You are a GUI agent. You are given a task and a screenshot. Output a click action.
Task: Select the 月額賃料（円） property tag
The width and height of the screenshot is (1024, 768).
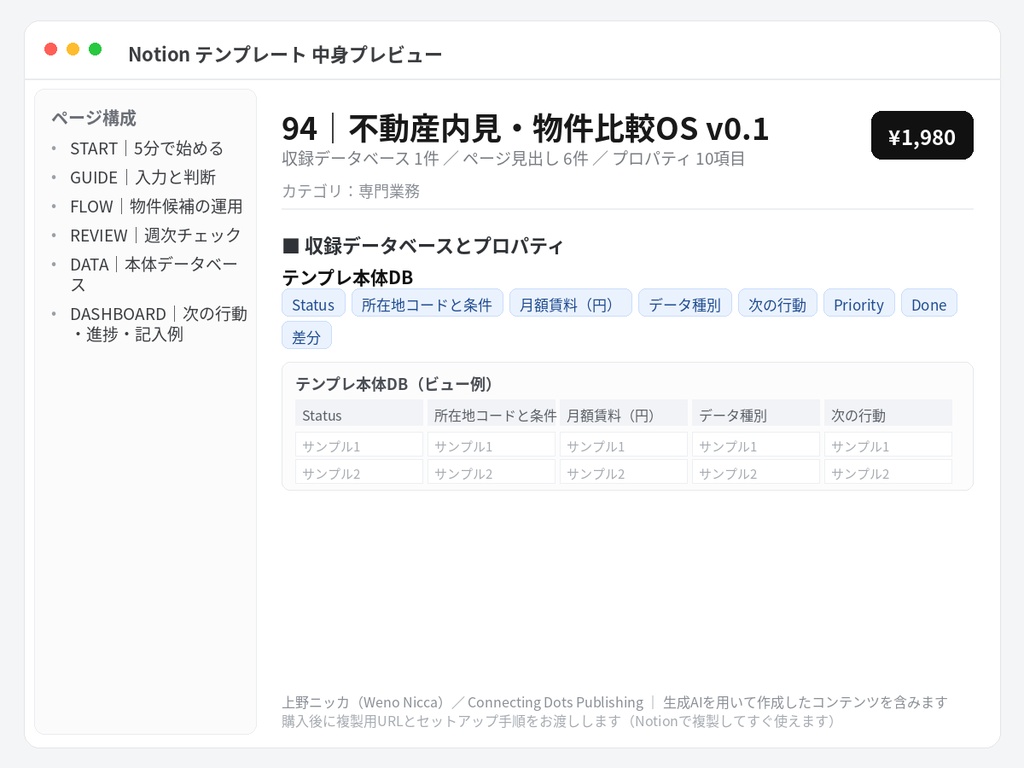click(571, 305)
